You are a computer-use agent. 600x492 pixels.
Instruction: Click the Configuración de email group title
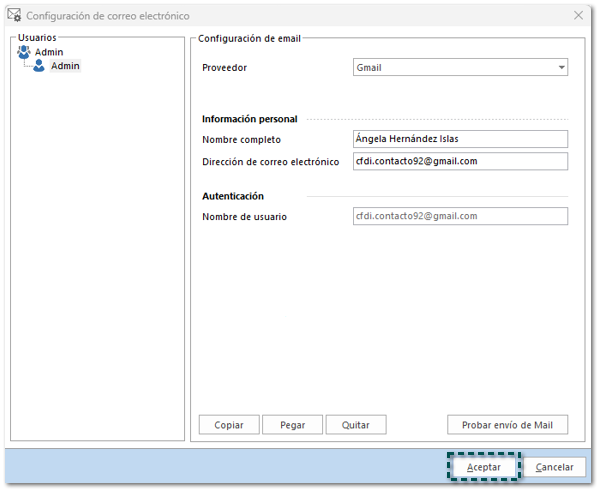tap(249, 38)
